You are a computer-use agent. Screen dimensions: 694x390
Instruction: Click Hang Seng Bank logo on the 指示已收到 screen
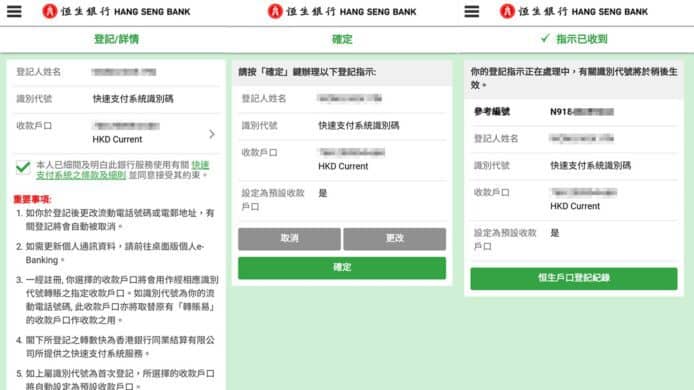[x=574, y=12]
